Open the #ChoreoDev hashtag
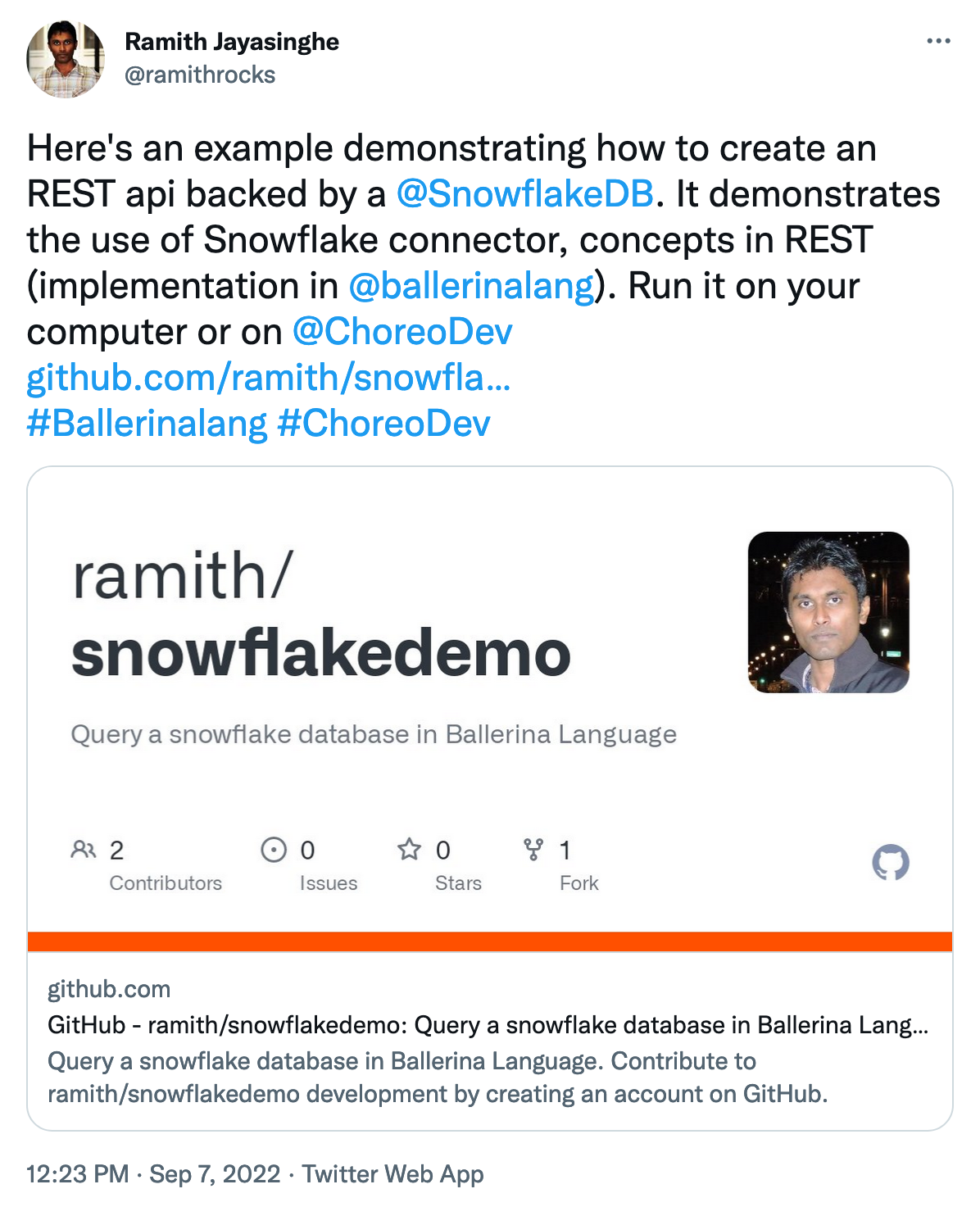Image resolution: width=980 pixels, height=1216 pixels. pos(384,424)
